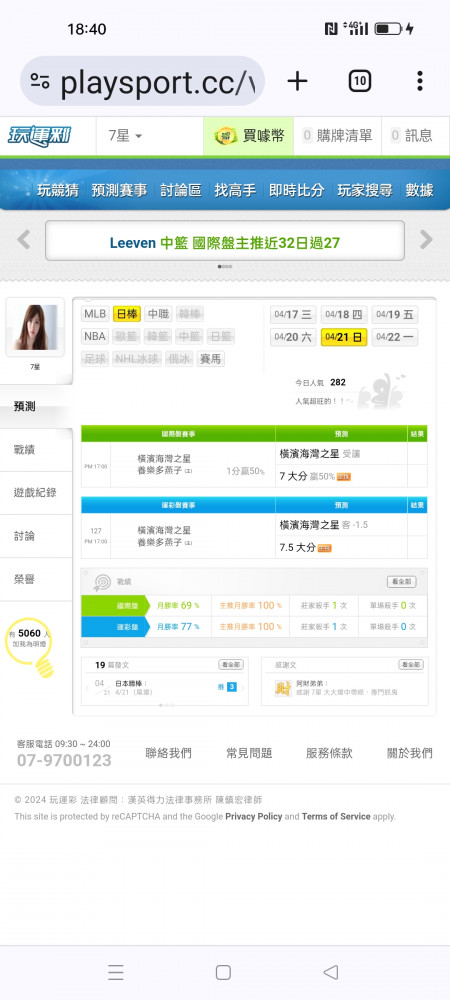Open 找高手 in navigation menu
The width and height of the screenshot is (450, 1000).
click(235, 190)
